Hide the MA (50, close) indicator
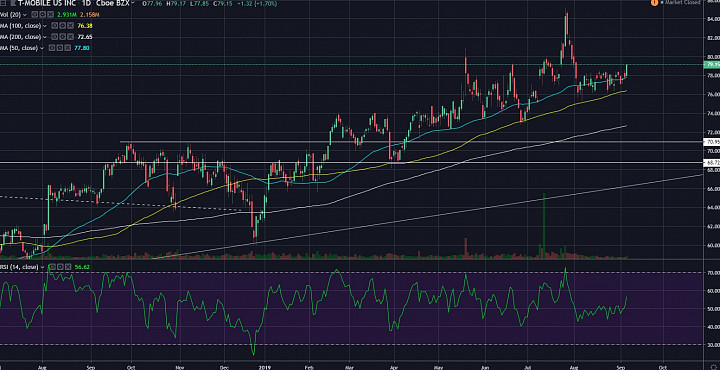 52,48
